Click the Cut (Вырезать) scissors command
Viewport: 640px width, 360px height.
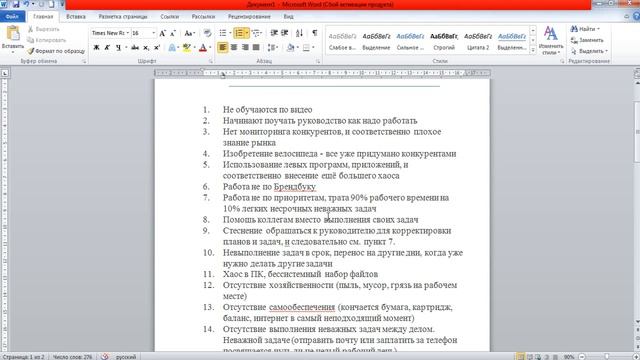(x=44, y=29)
